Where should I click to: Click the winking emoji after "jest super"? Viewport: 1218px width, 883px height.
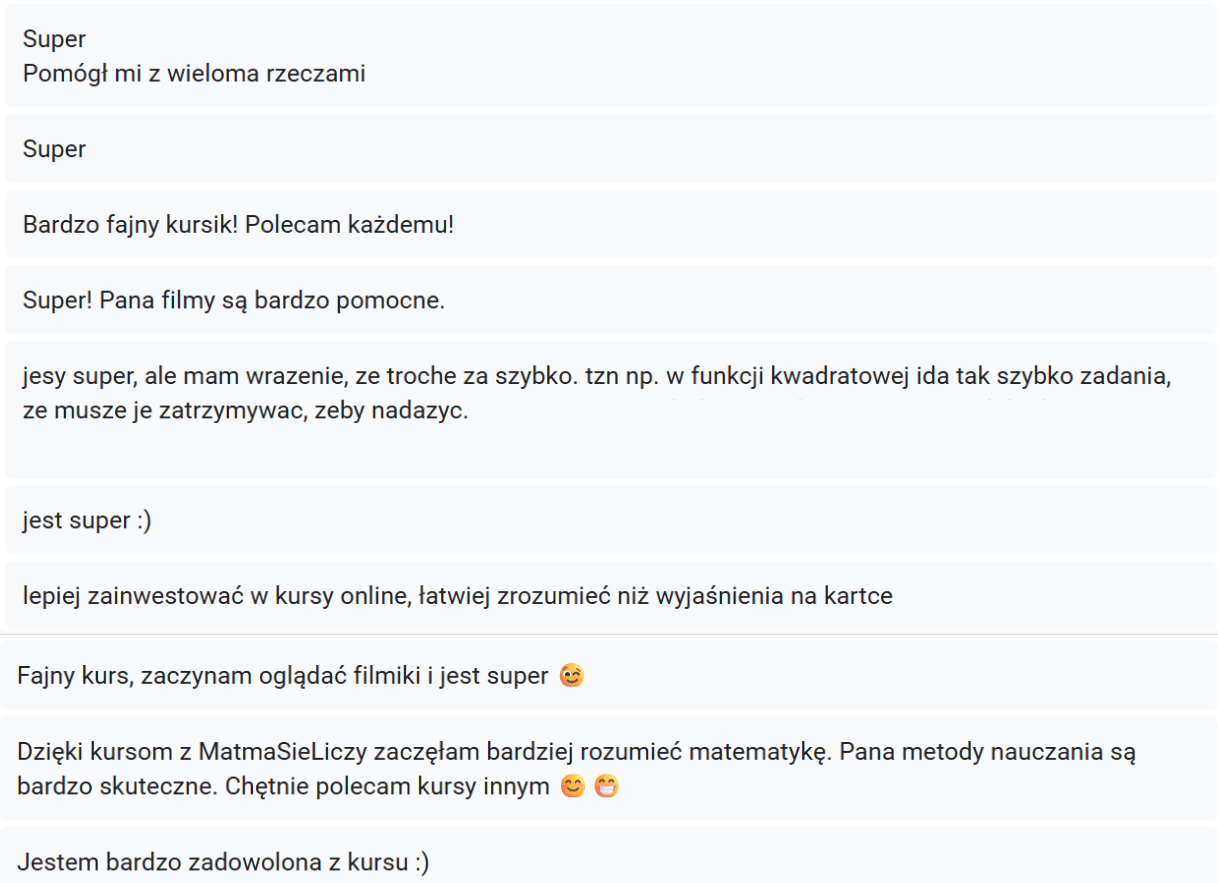click(x=572, y=676)
